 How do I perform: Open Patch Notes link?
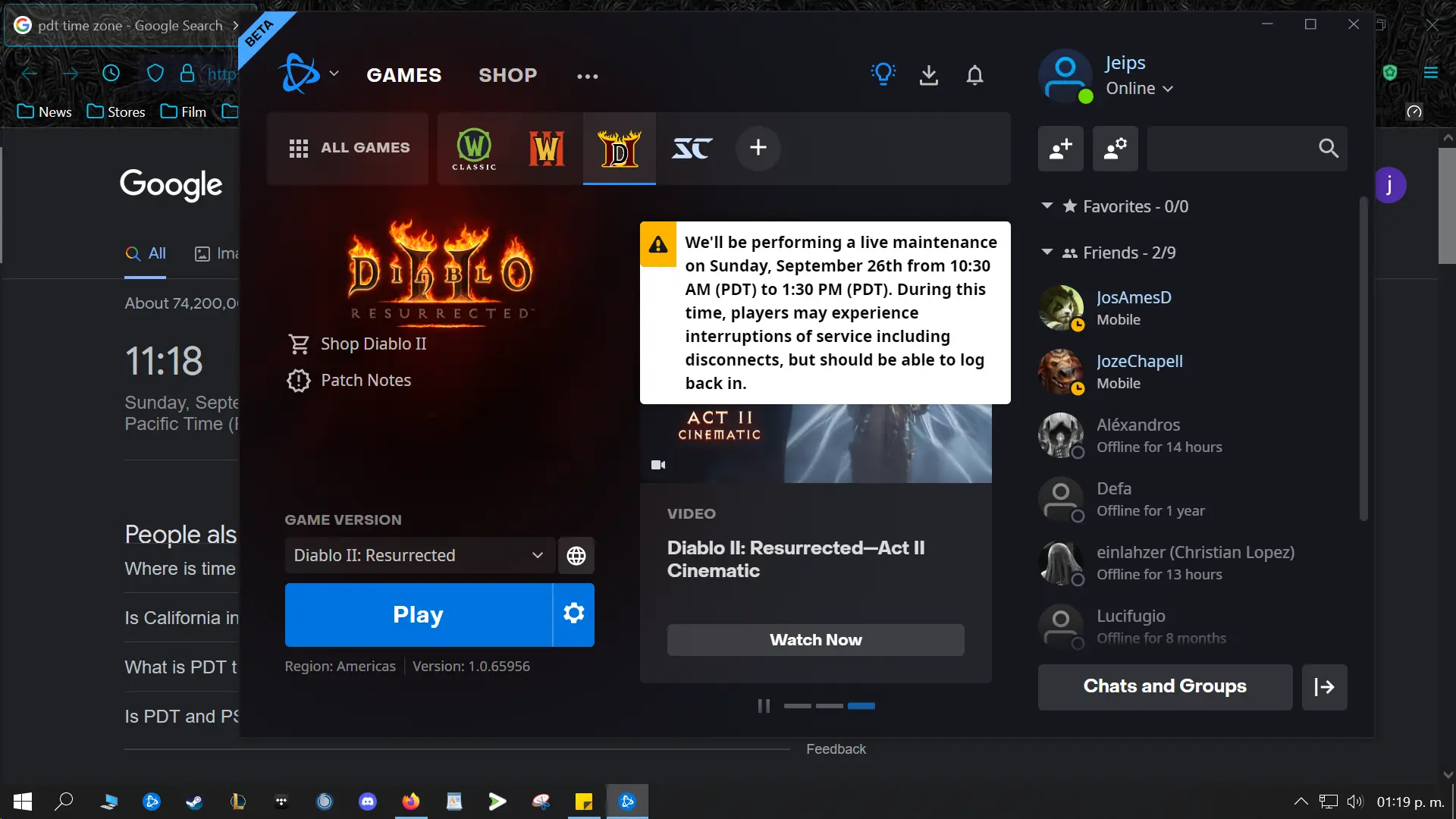pyautogui.click(x=350, y=381)
